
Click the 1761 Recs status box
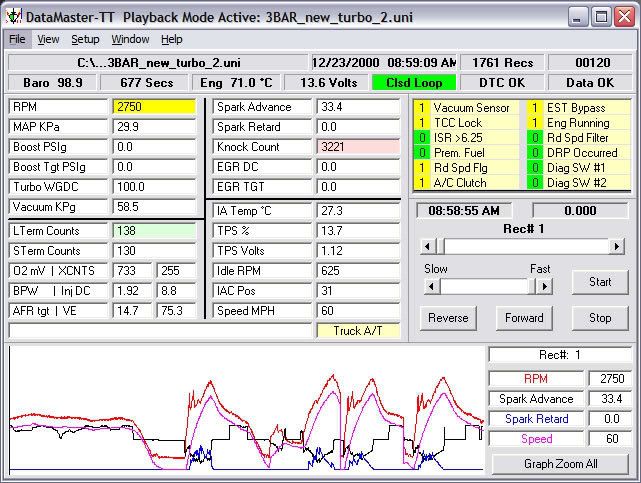coord(502,63)
